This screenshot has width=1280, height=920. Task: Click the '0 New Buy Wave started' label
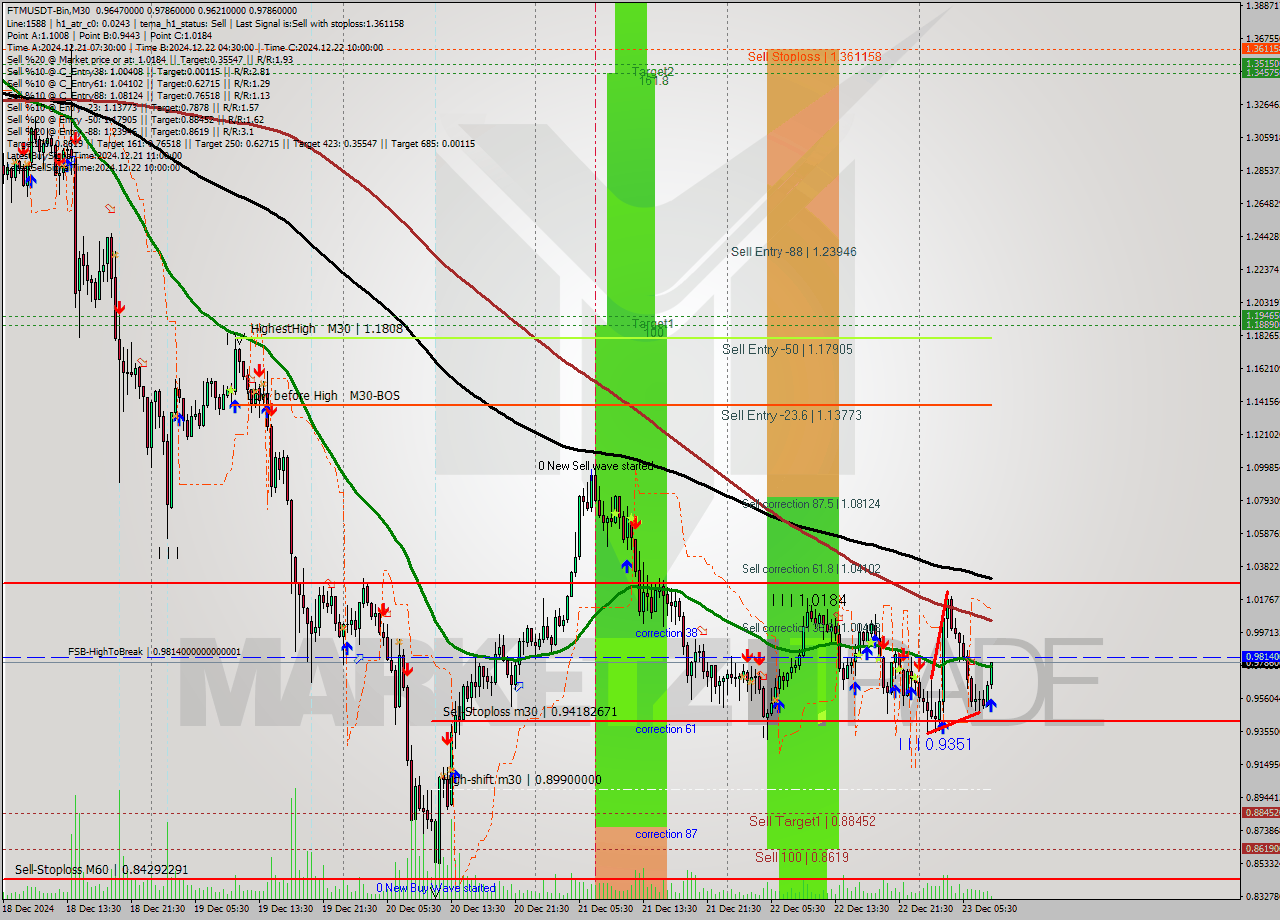(x=435, y=888)
